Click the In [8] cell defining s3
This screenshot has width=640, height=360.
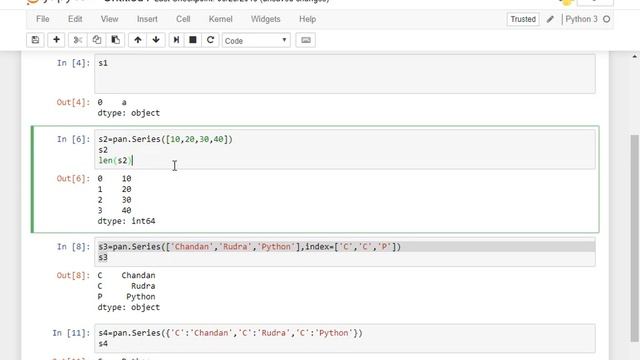[345, 252]
